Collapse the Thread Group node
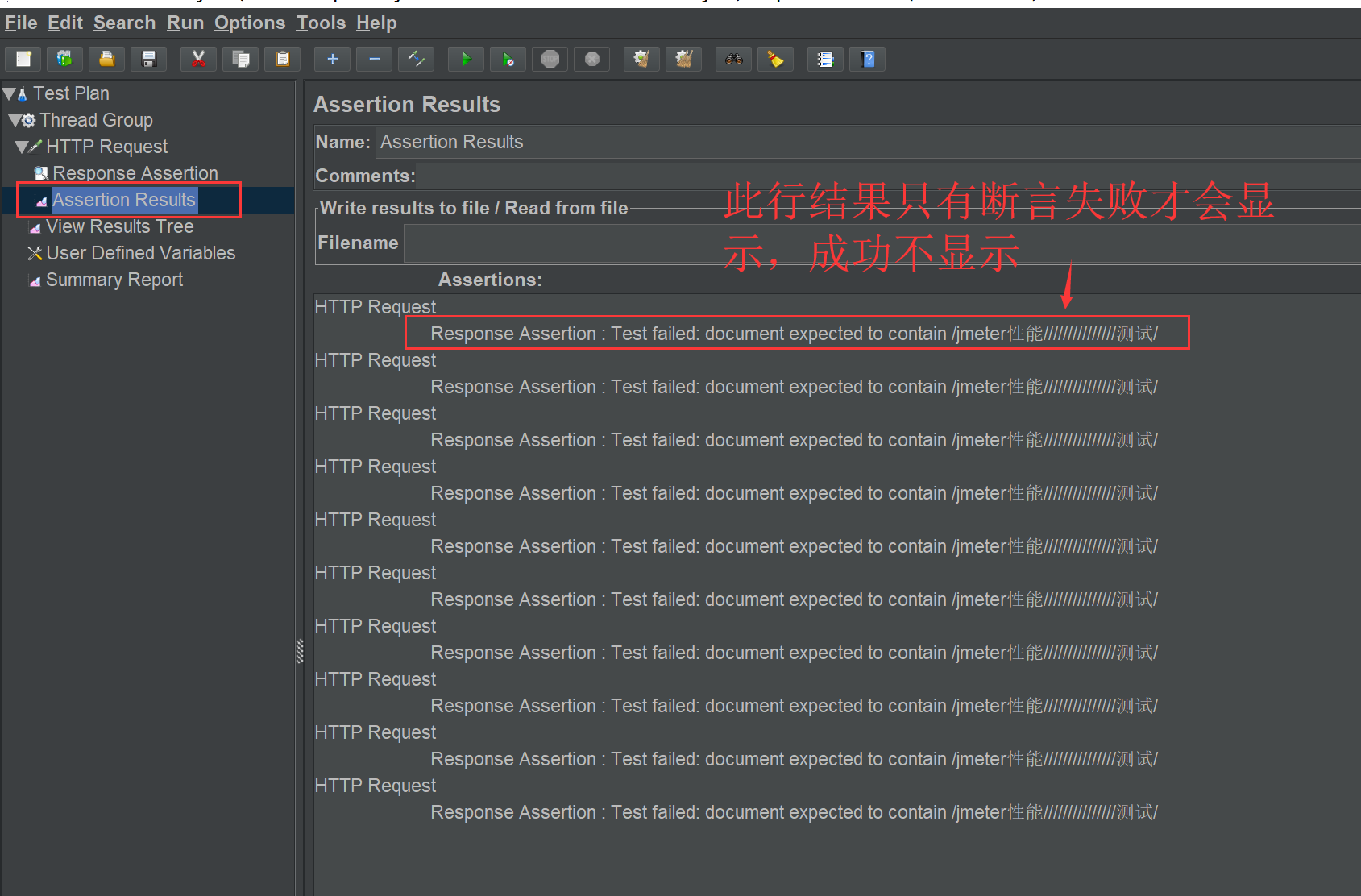 [x=15, y=121]
